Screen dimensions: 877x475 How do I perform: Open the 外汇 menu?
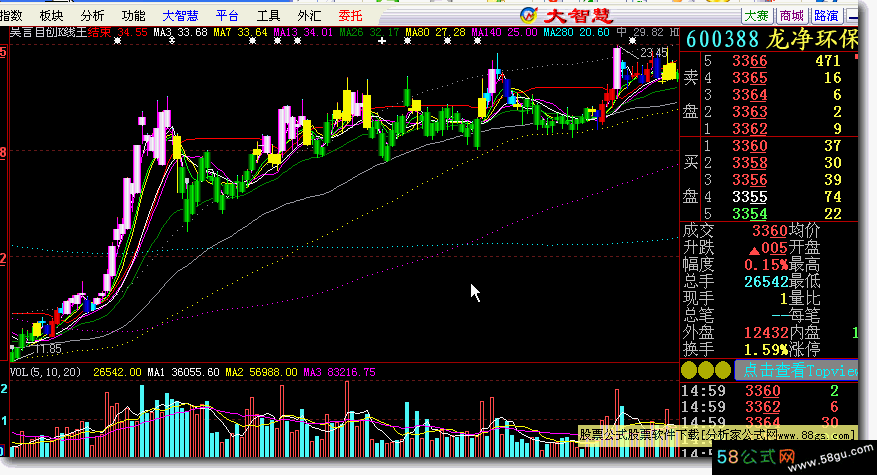pos(309,16)
